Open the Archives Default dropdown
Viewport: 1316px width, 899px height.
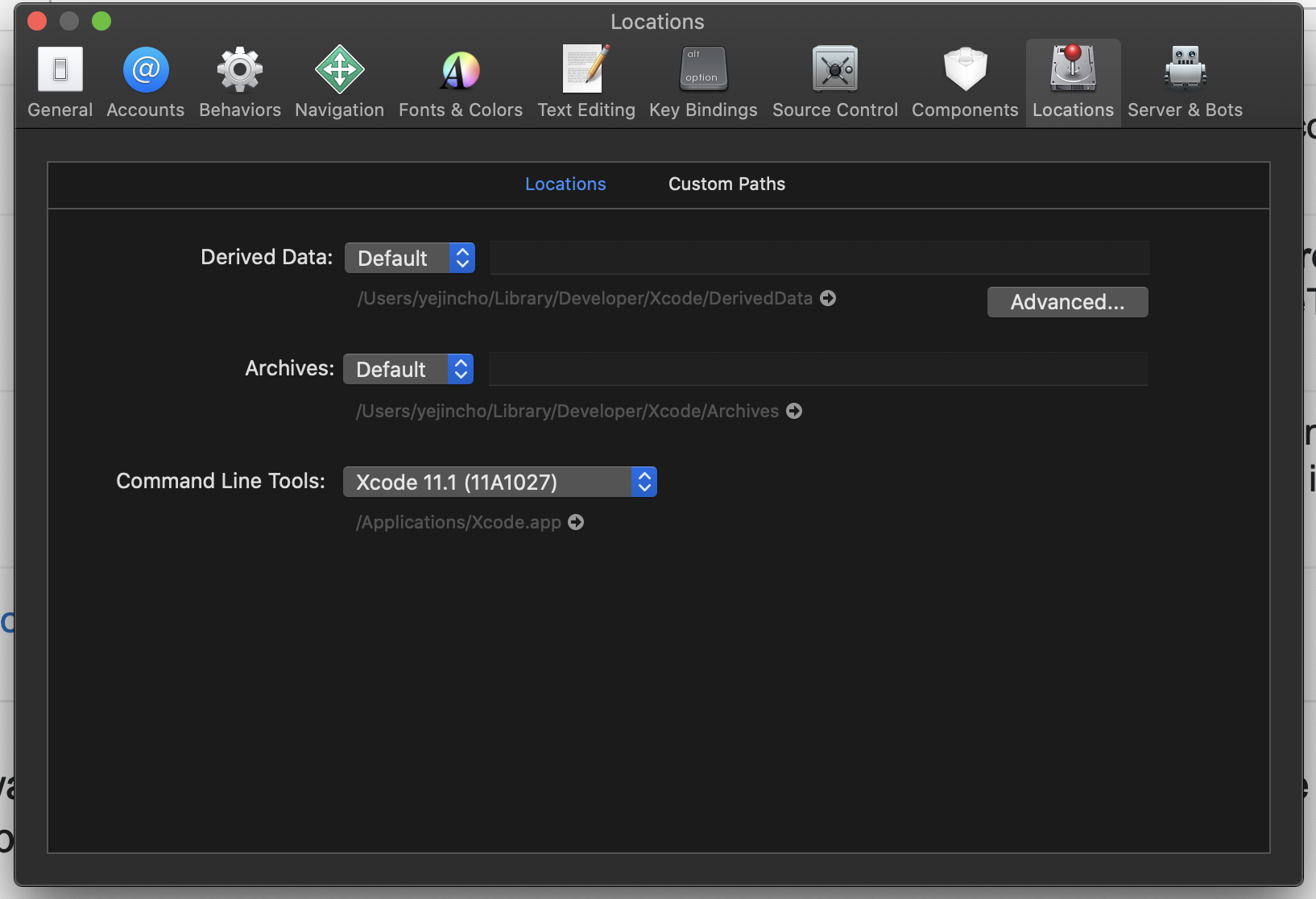tap(408, 369)
